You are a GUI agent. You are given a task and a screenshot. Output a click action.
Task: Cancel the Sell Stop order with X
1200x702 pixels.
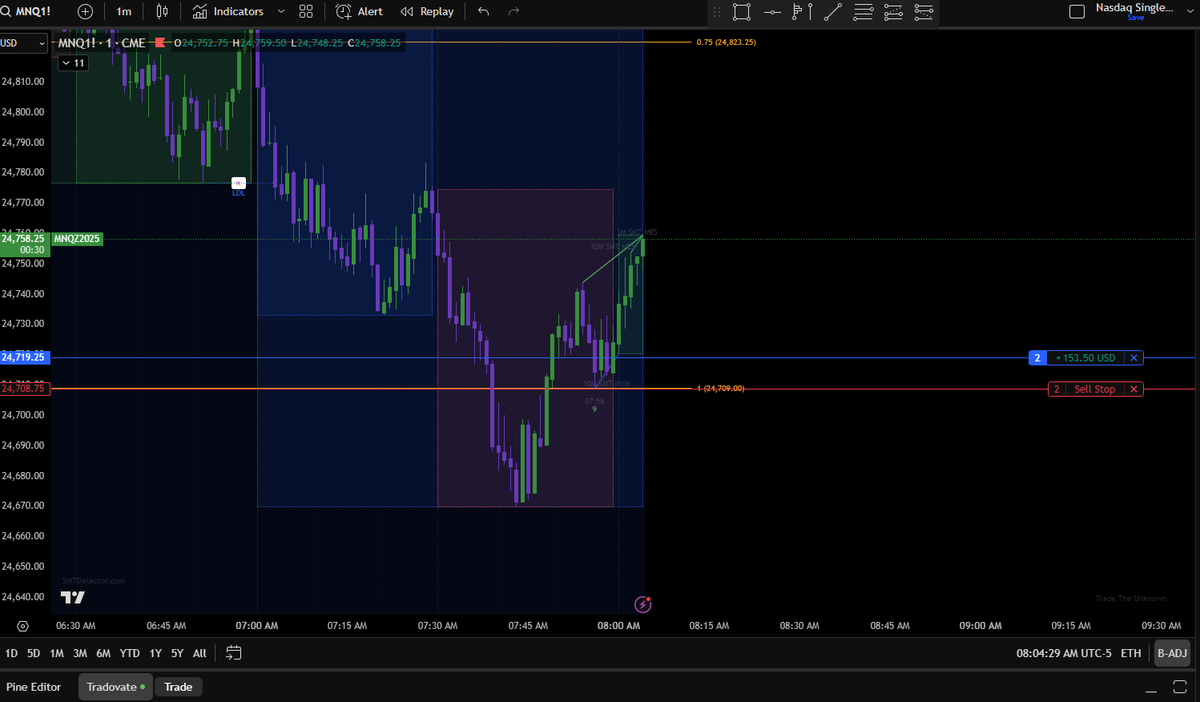click(1134, 389)
